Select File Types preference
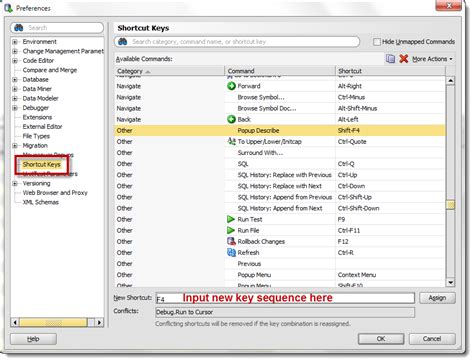The height and width of the screenshot is (362, 474). point(36,136)
